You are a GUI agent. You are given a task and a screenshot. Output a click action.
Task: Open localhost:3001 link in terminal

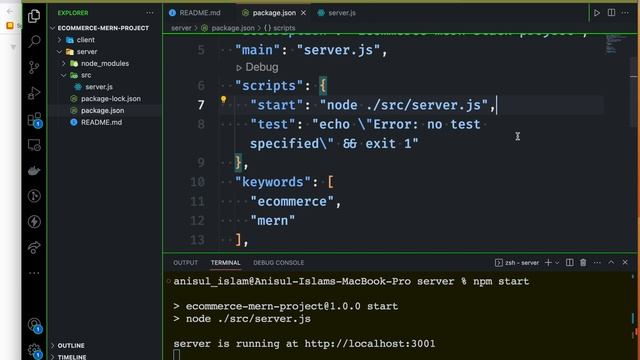pyautogui.click(x=370, y=344)
